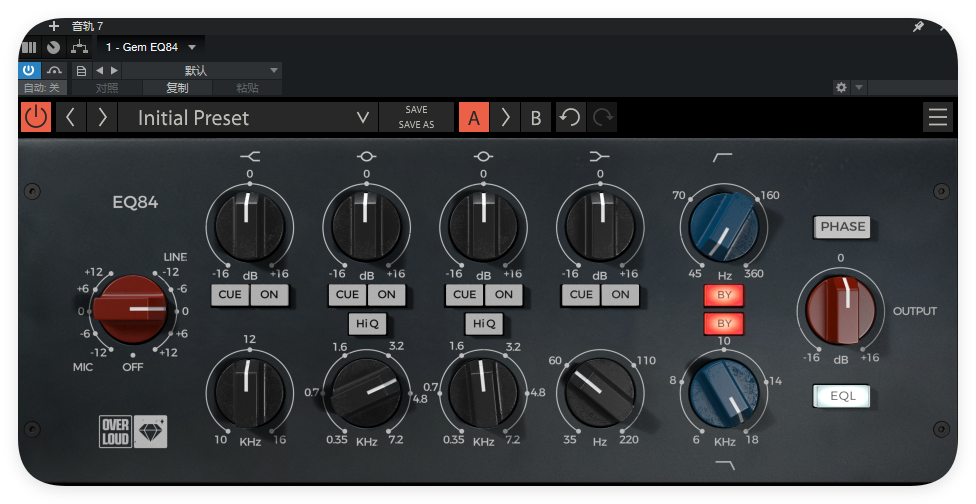Viewport: 976px width, 504px height.
Task: Click the red MIC/LINE input gain knob
Action: [132, 310]
